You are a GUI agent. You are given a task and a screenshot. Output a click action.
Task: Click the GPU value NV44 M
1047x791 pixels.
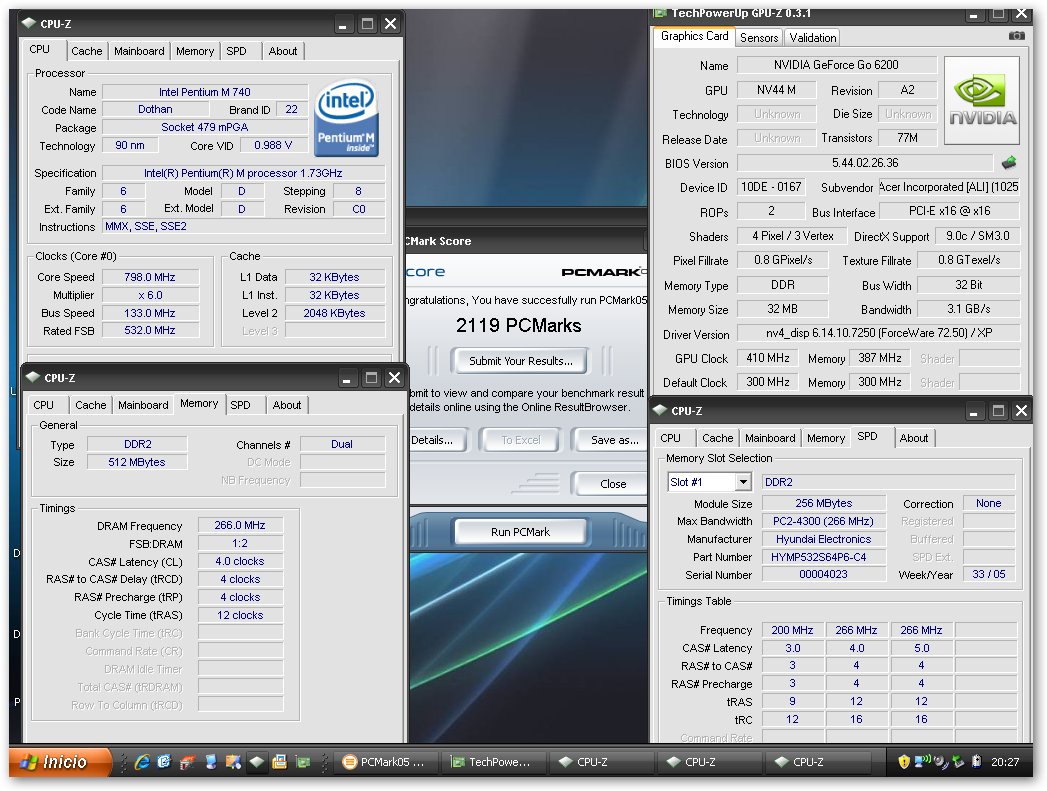[776, 90]
